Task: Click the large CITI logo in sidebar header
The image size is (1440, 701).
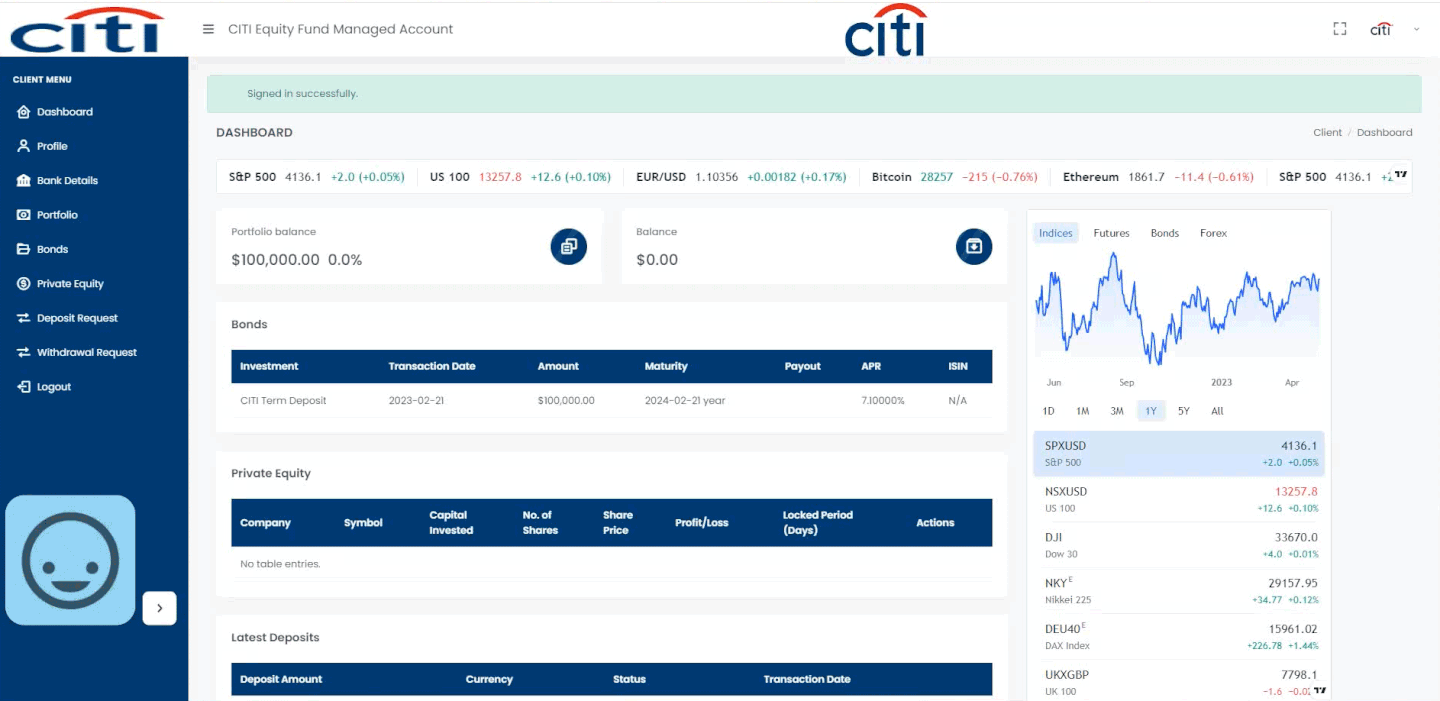Action: pos(87,30)
